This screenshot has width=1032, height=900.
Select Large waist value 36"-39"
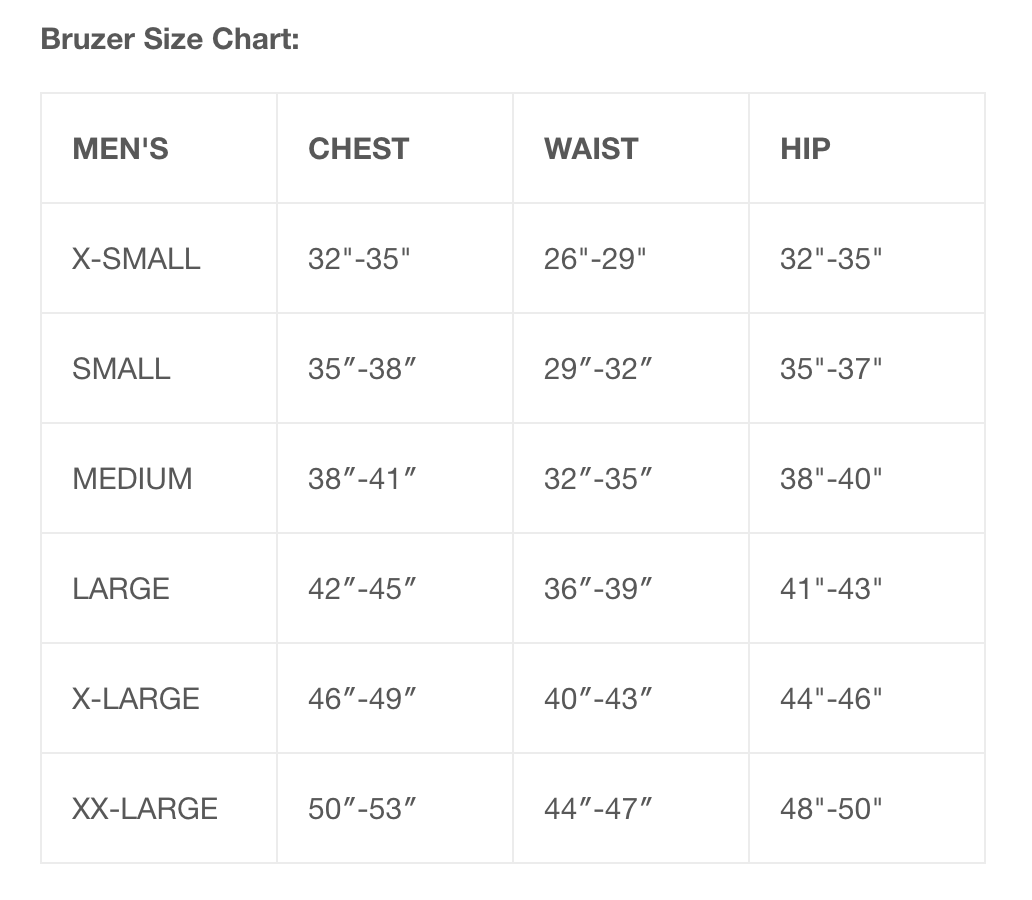point(598,589)
